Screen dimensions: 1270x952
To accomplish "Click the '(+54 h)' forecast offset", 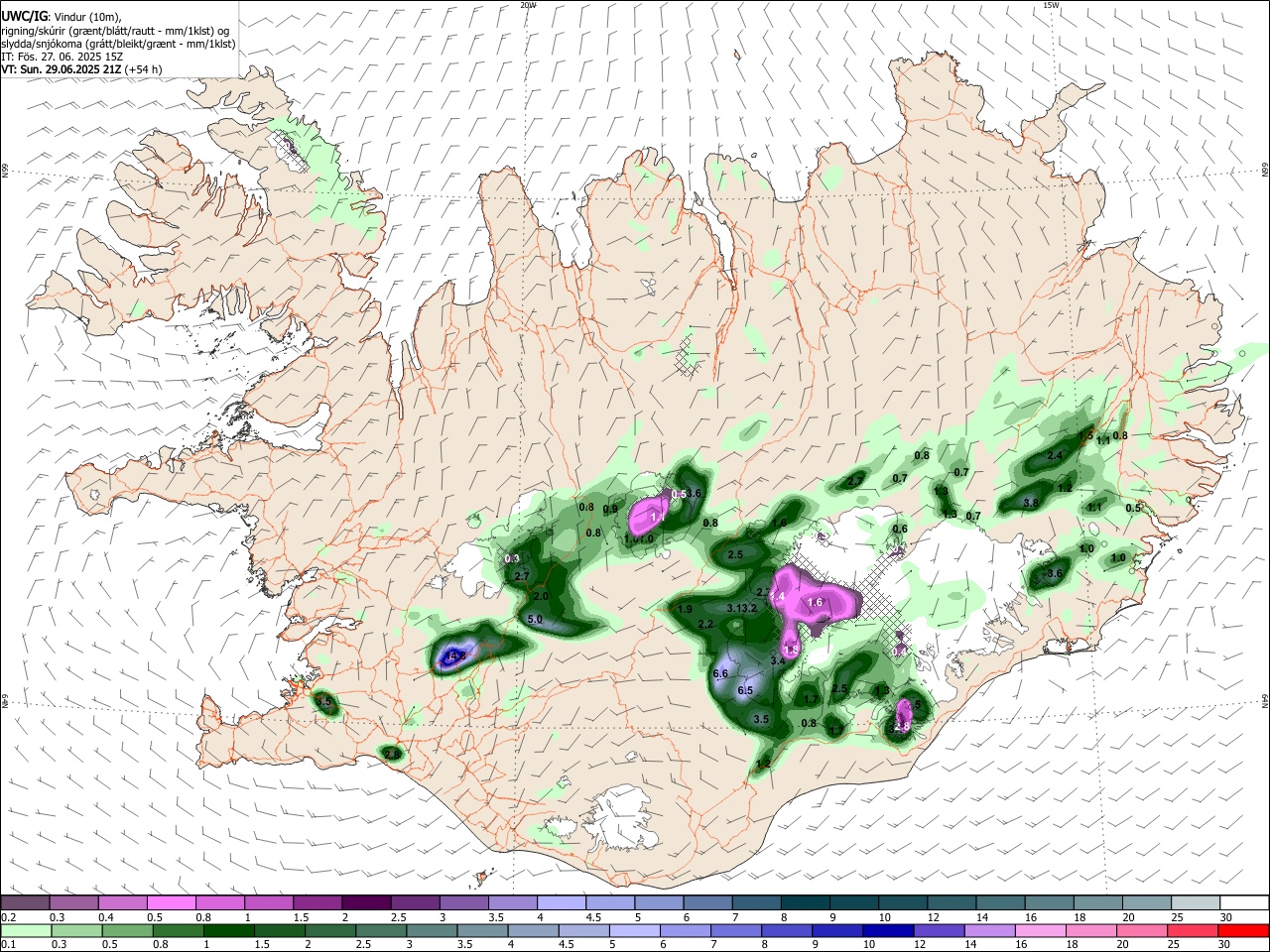I will [x=143, y=69].
